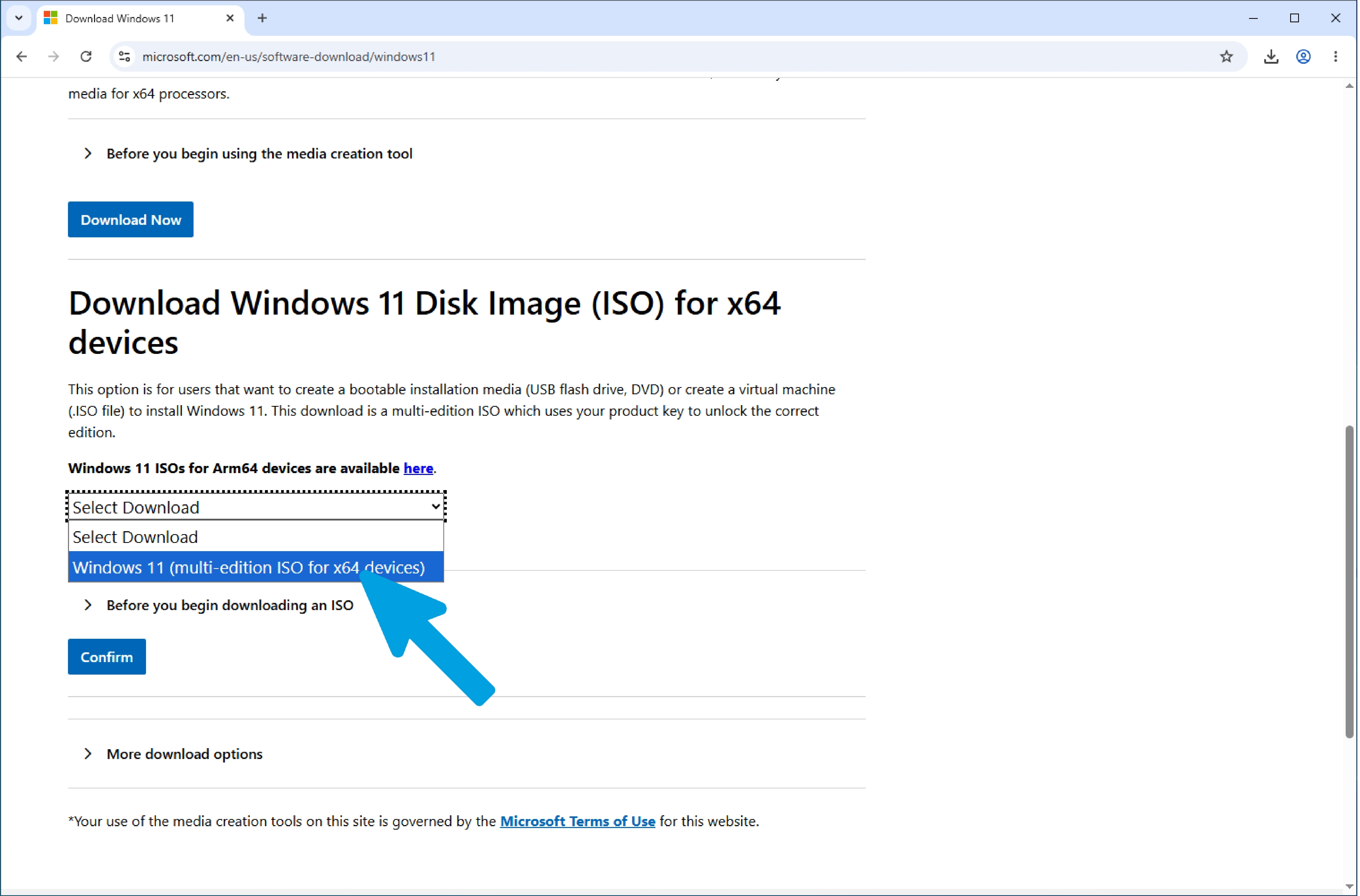The image size is (1360, 896).
Task: Click the forward navigation arrow
Action: (54, 57)
